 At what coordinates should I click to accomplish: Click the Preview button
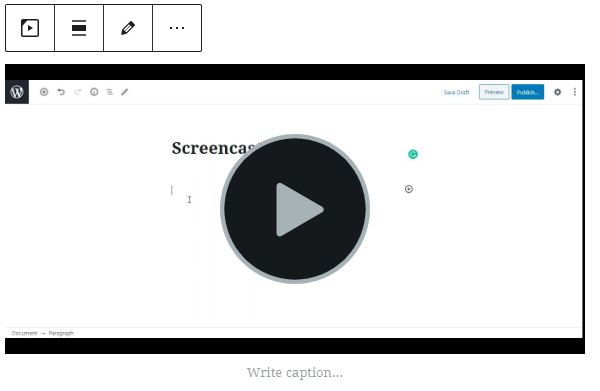(494, 92)
